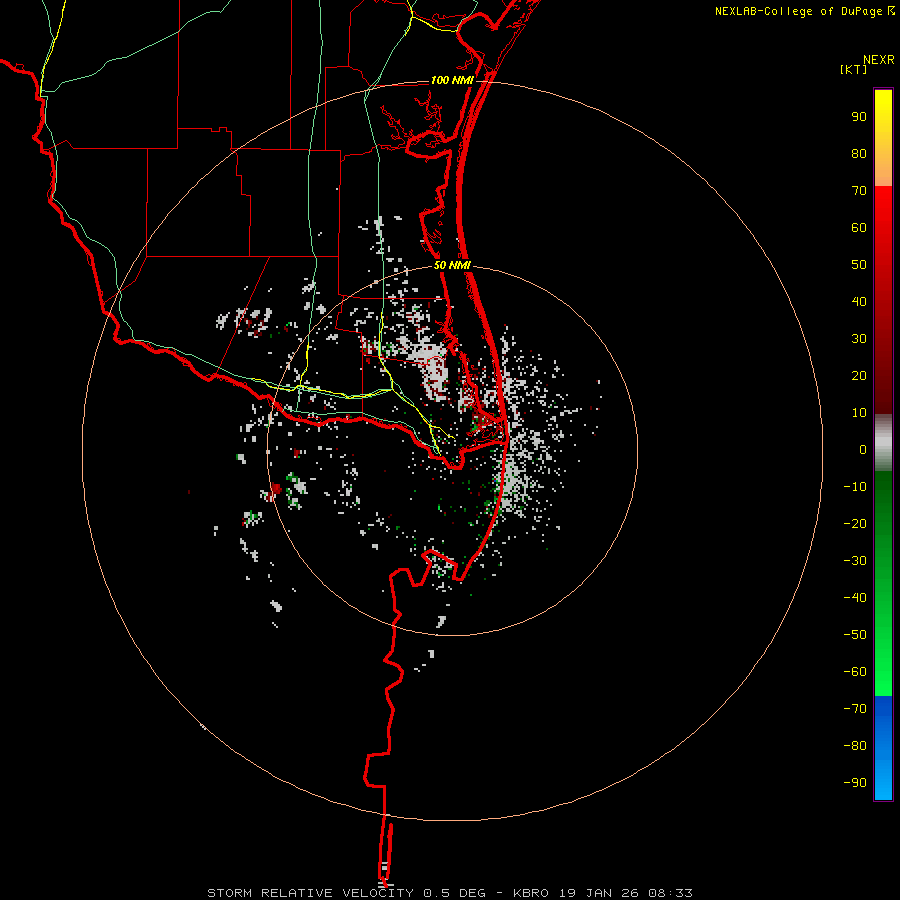
Task: Click the -70 value on the velocity scale
Action: (855, 709)
